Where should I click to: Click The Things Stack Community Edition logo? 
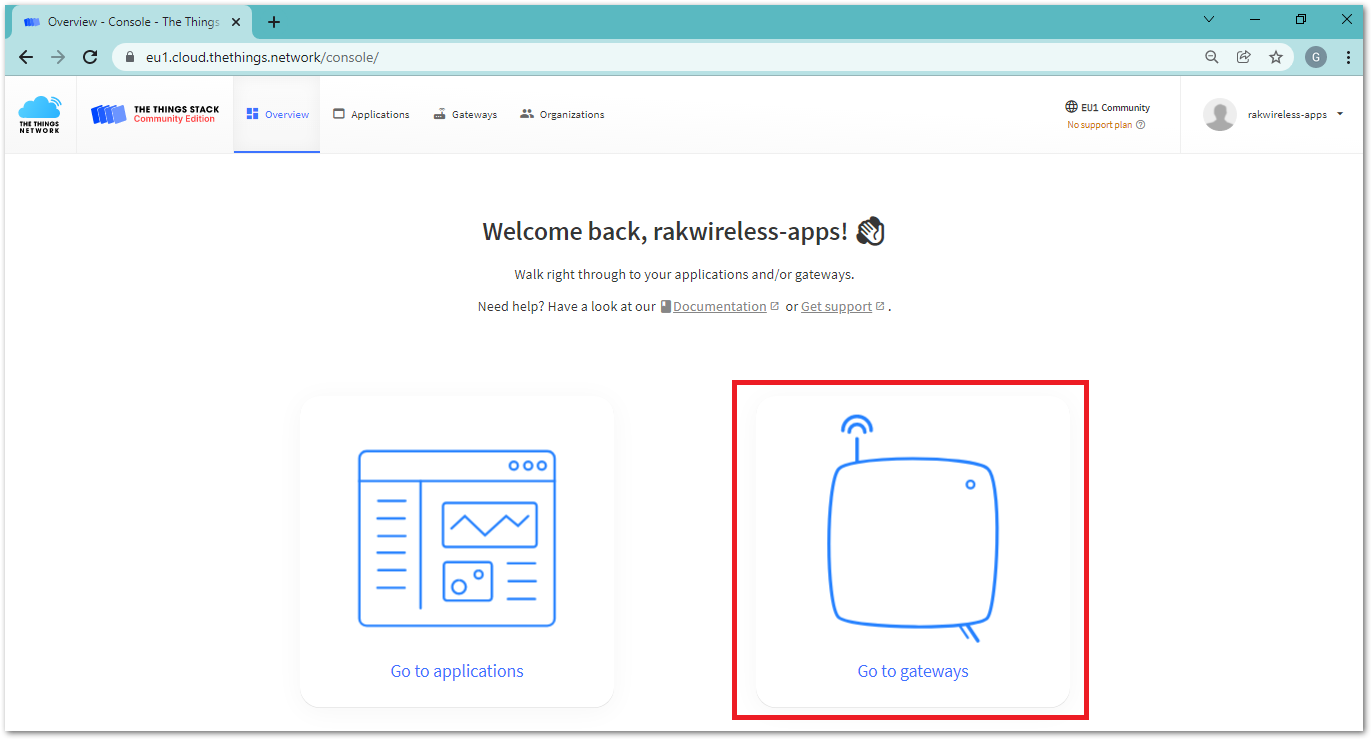click(x=155, y=113)
